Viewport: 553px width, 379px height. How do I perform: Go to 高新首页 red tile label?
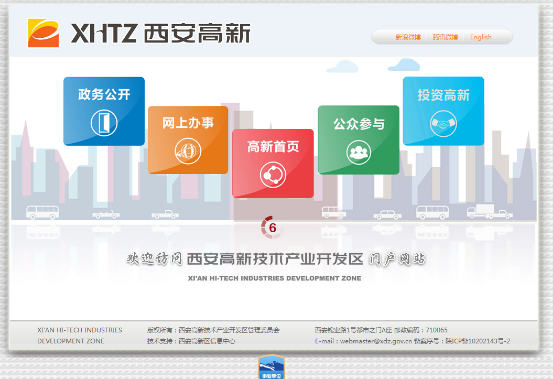(273, 147)
